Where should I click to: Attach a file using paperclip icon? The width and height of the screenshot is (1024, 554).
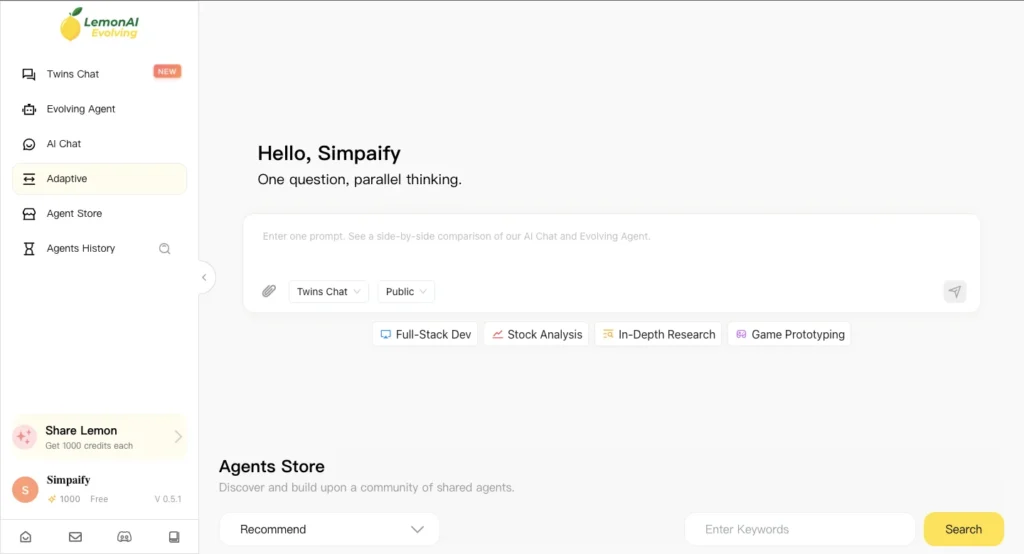click(x=269, y=291)
